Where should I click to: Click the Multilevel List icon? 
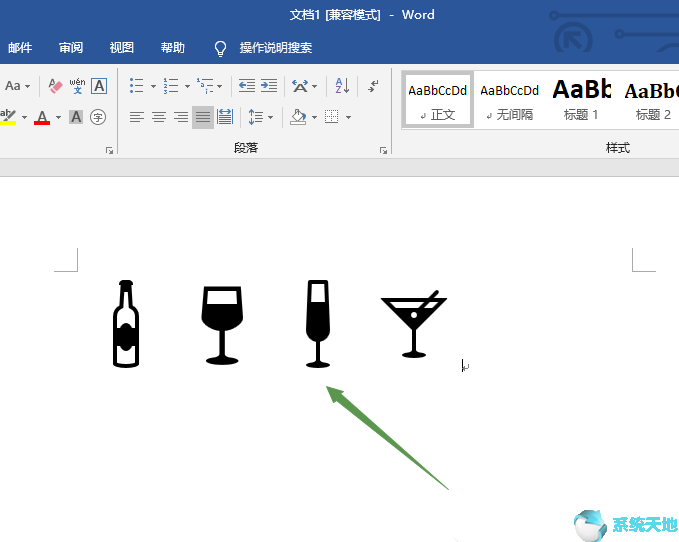205,86
